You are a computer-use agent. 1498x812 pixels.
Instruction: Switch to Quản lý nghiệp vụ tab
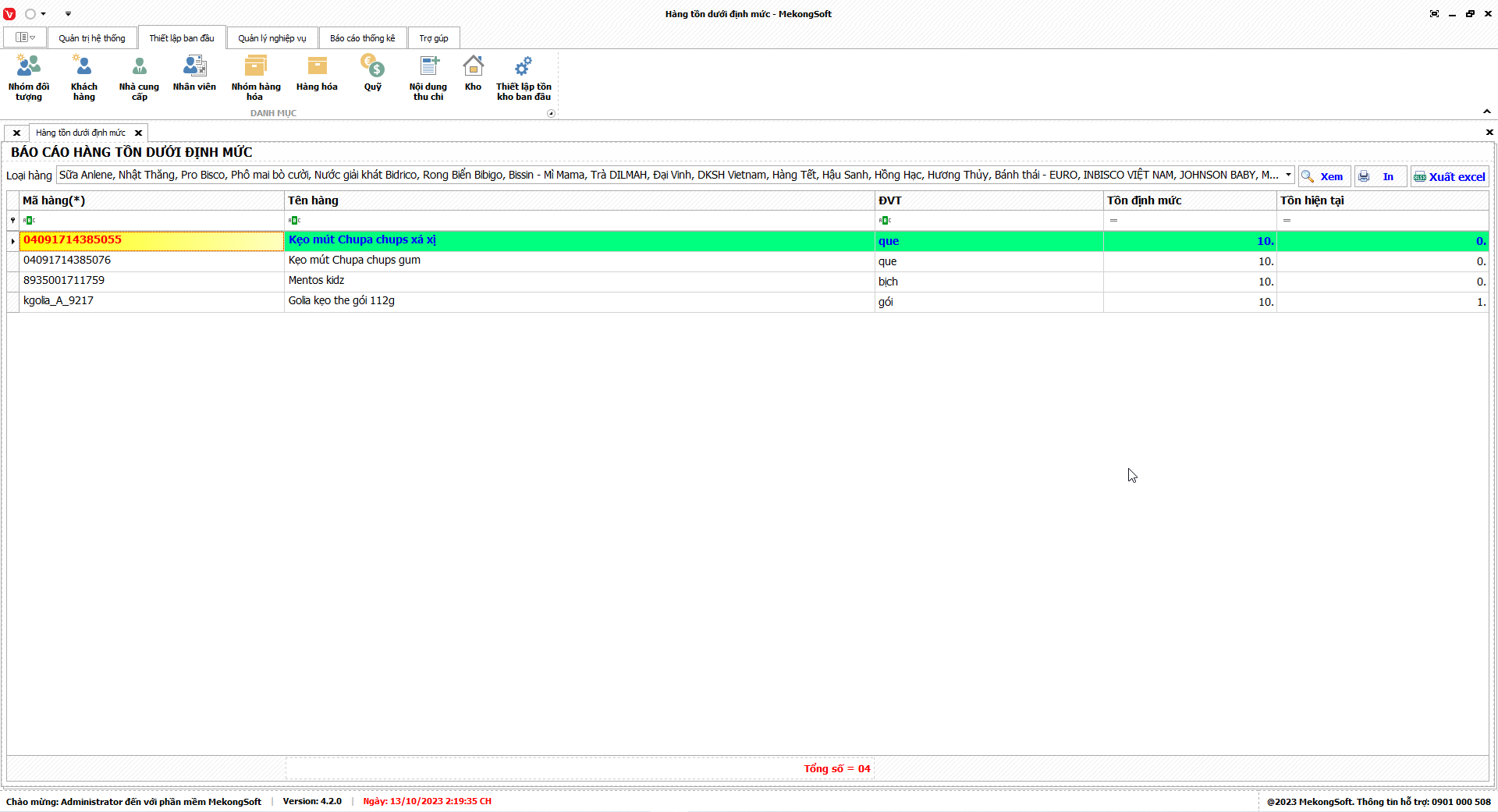pos(272,38)
